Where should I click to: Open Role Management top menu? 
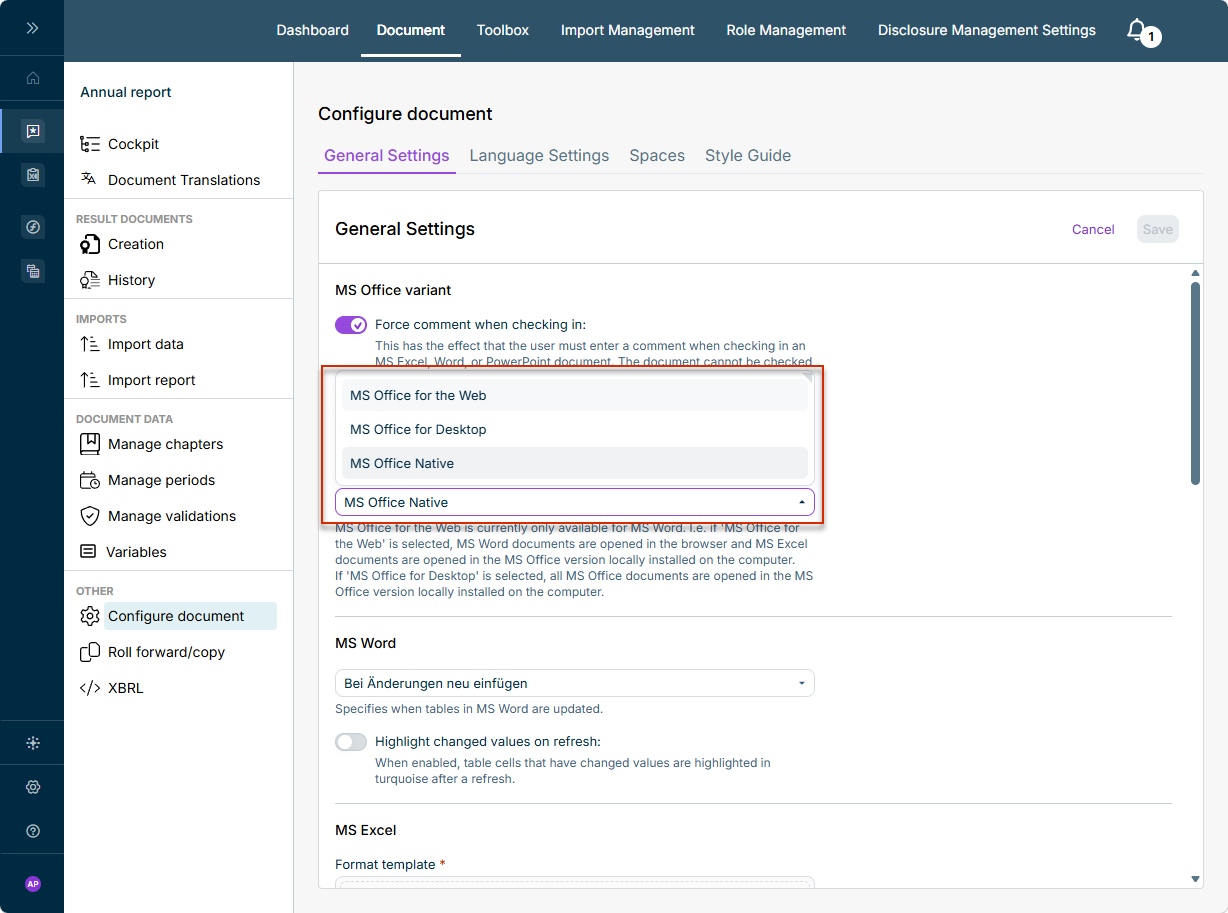pos(786,30)
